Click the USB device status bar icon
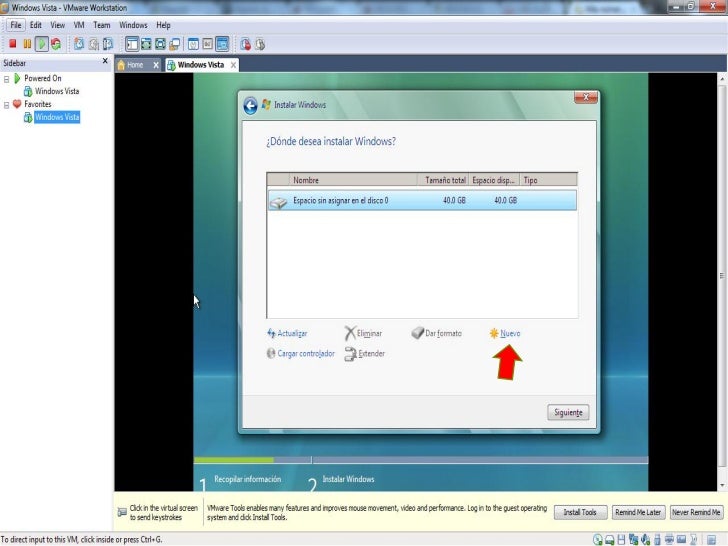728x546 pixels. (x=657, y=539)
